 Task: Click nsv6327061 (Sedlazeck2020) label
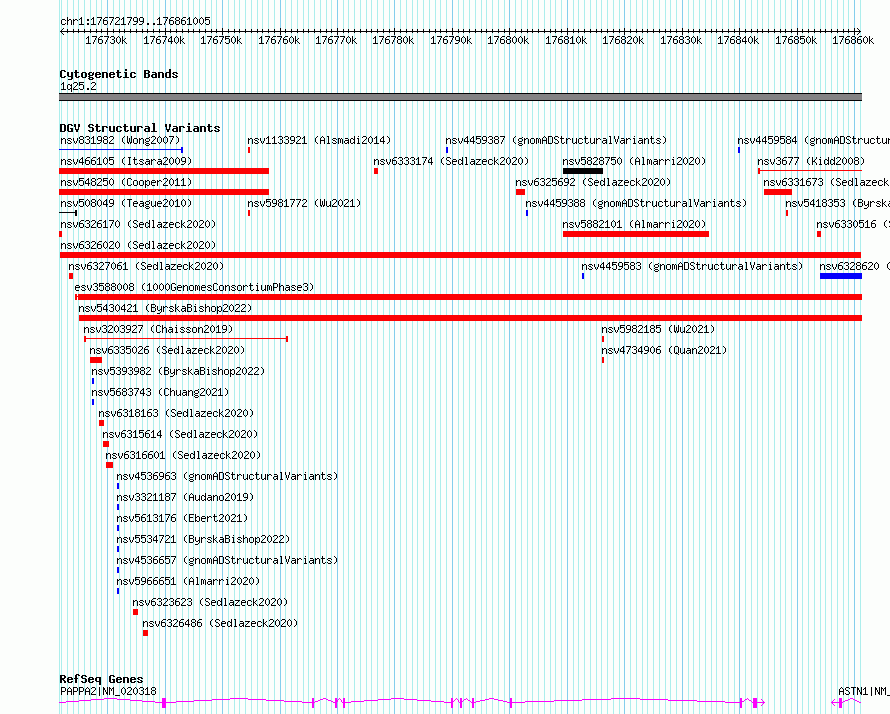146,266
